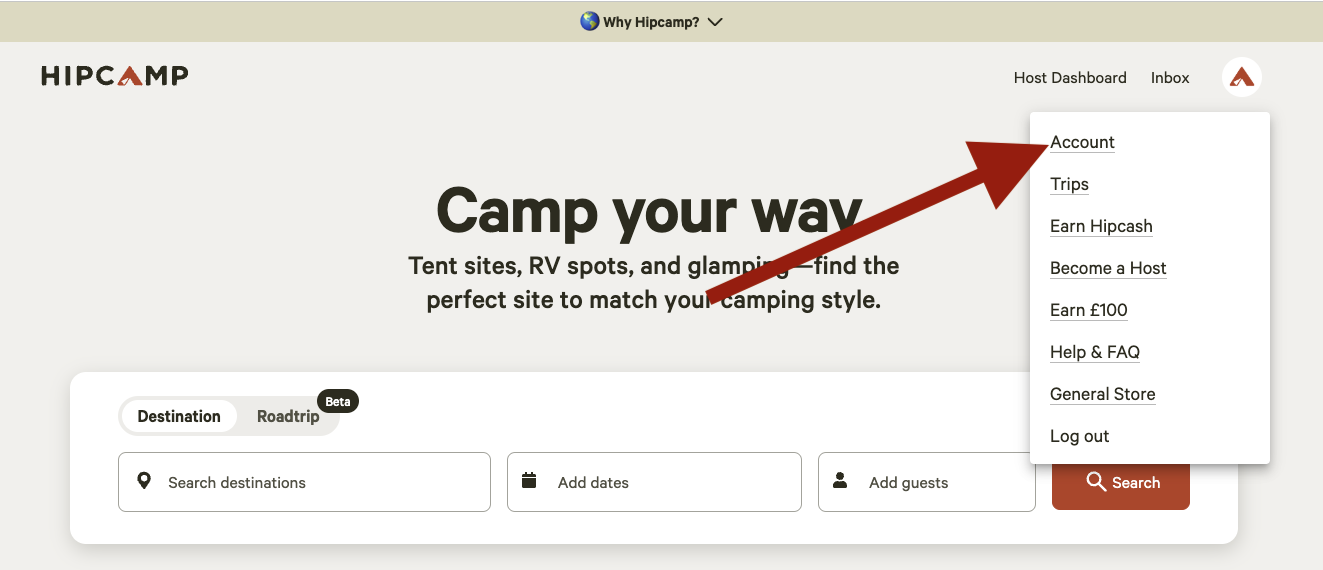Switch to the Destination tab
1323x570 pixels.
(179, 416)
